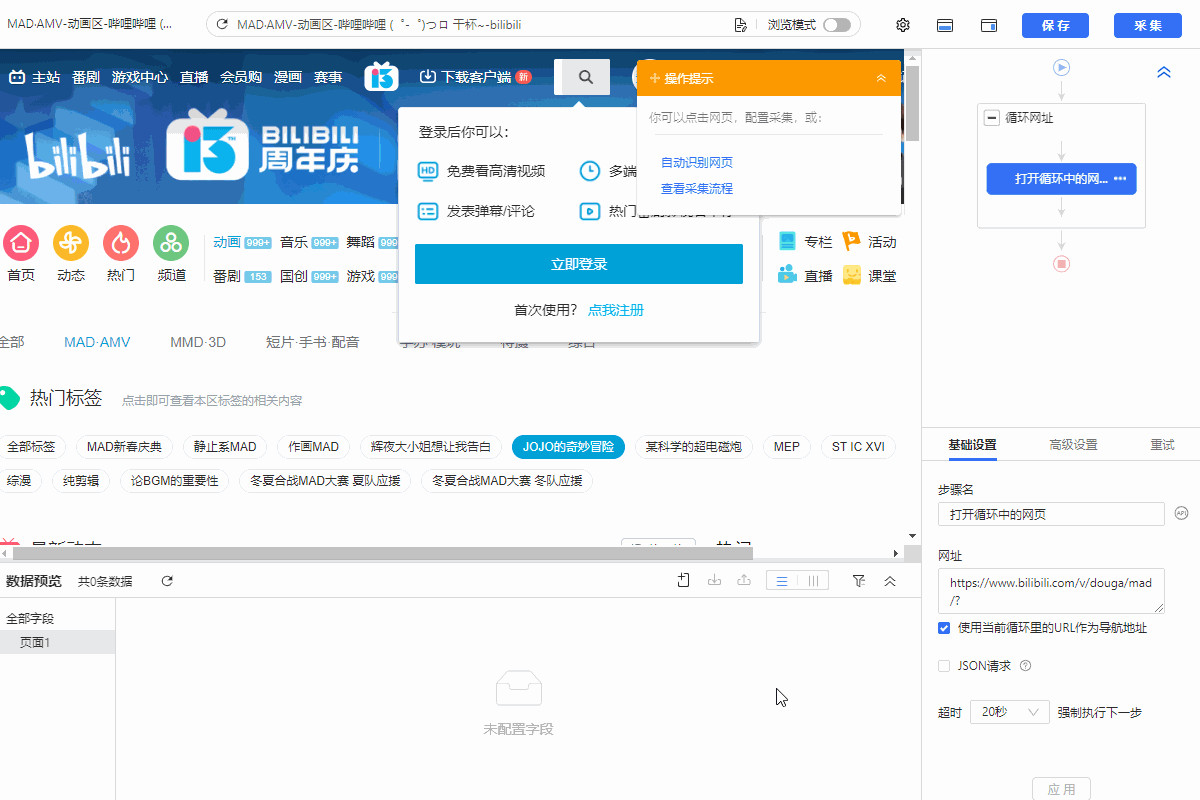Click the reload icon in the address bar
Screen dimensions: 1200x800
[x=222, y=25]
